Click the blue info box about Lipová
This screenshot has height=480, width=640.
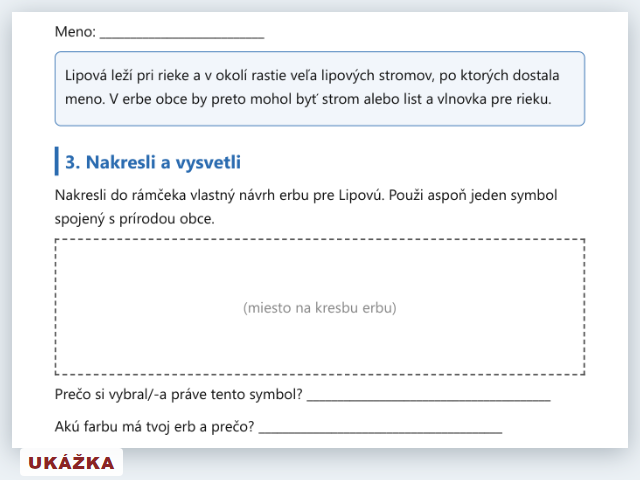pyautogui.click(x=320, y=89)
